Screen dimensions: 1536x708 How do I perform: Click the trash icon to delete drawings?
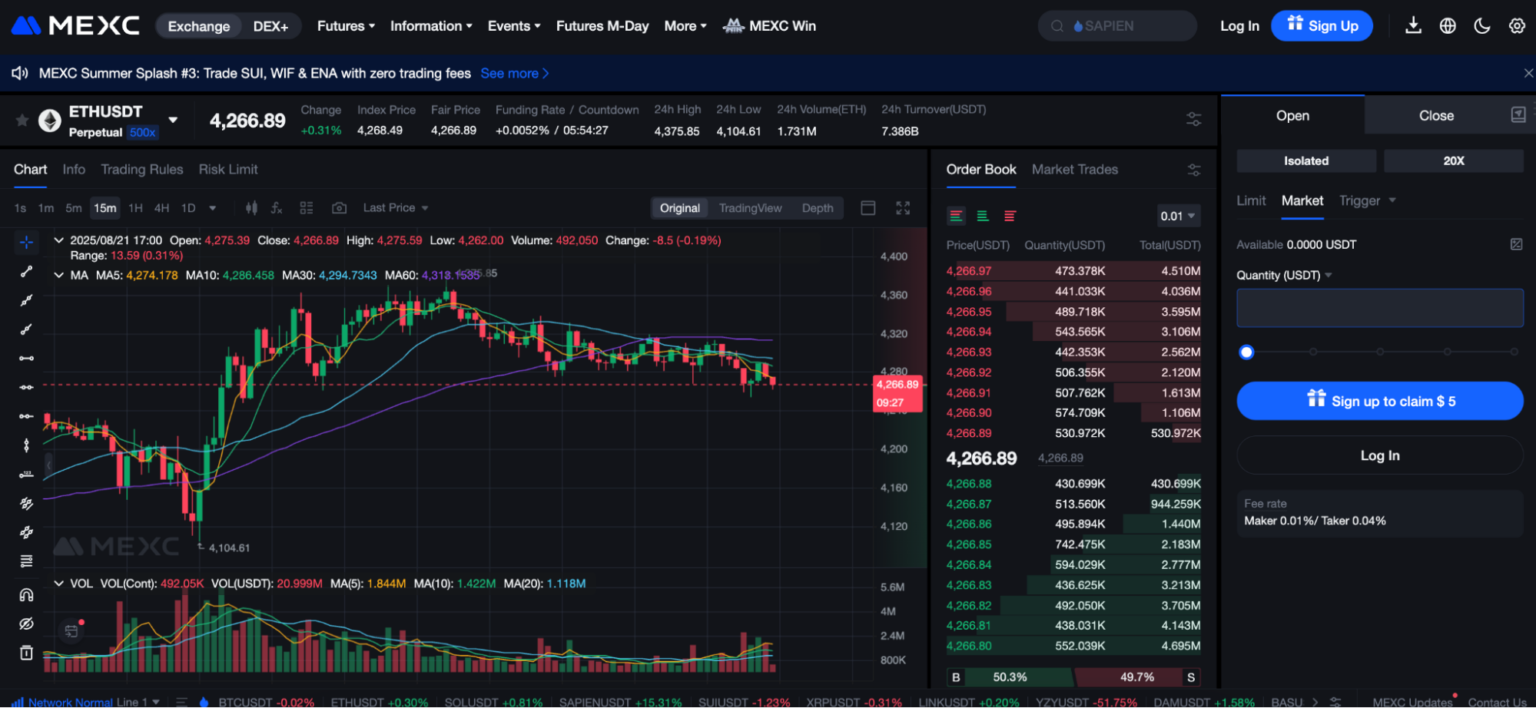click(27, 653)
